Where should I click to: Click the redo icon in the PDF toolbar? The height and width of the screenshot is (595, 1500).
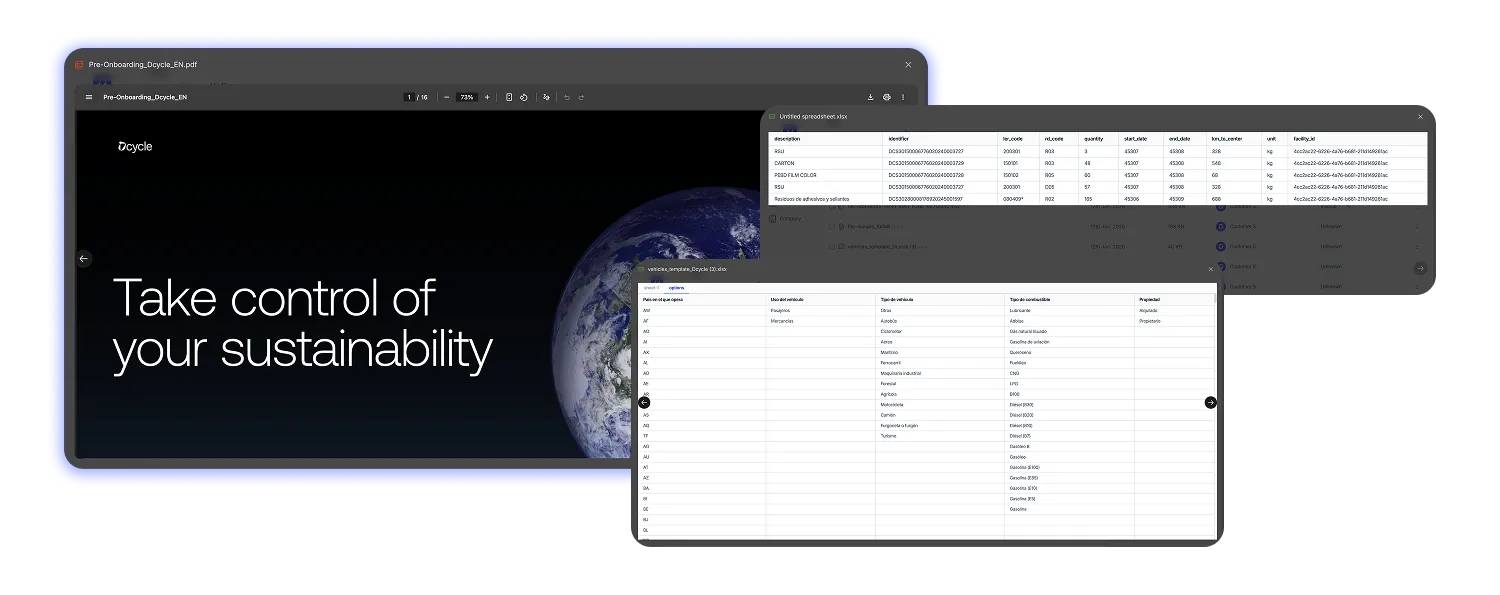582,97
